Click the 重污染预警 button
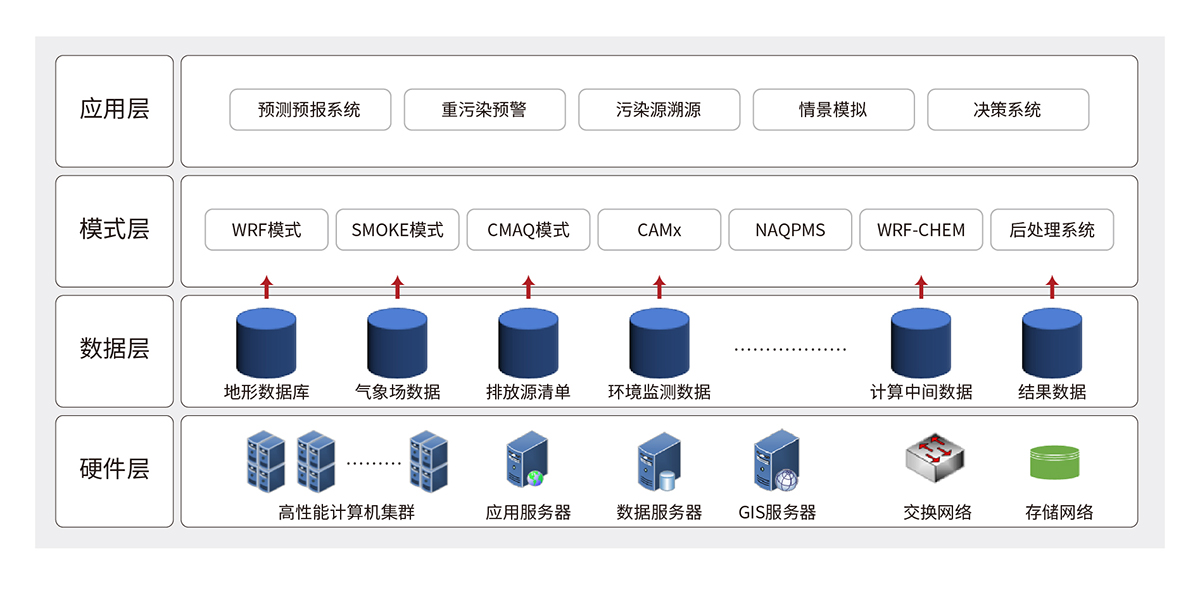 click(484, 110)
